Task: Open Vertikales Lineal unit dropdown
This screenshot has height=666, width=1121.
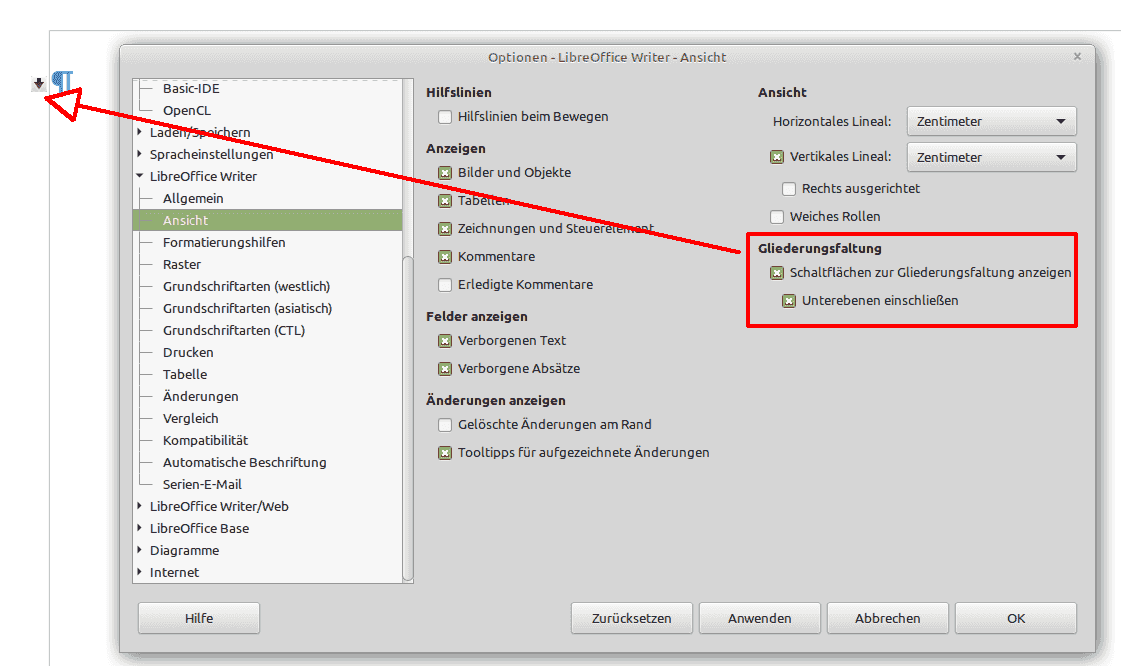Action: 992,157
